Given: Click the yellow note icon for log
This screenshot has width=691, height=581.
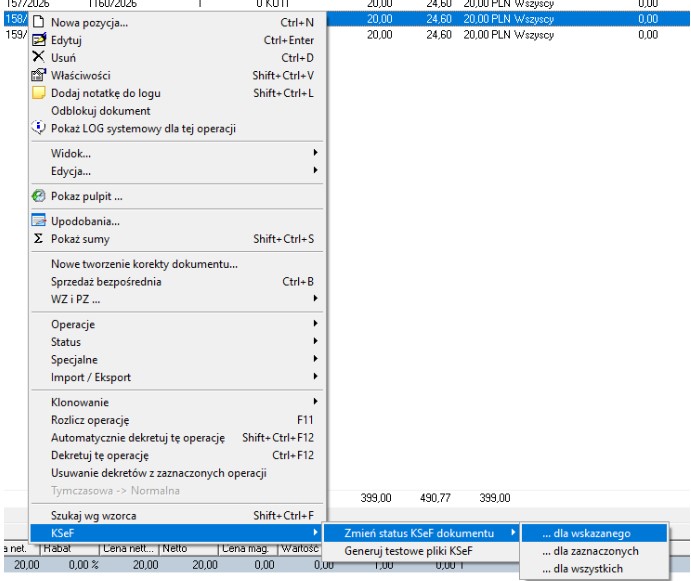Looking at the screenshot, I should (39, 93).
